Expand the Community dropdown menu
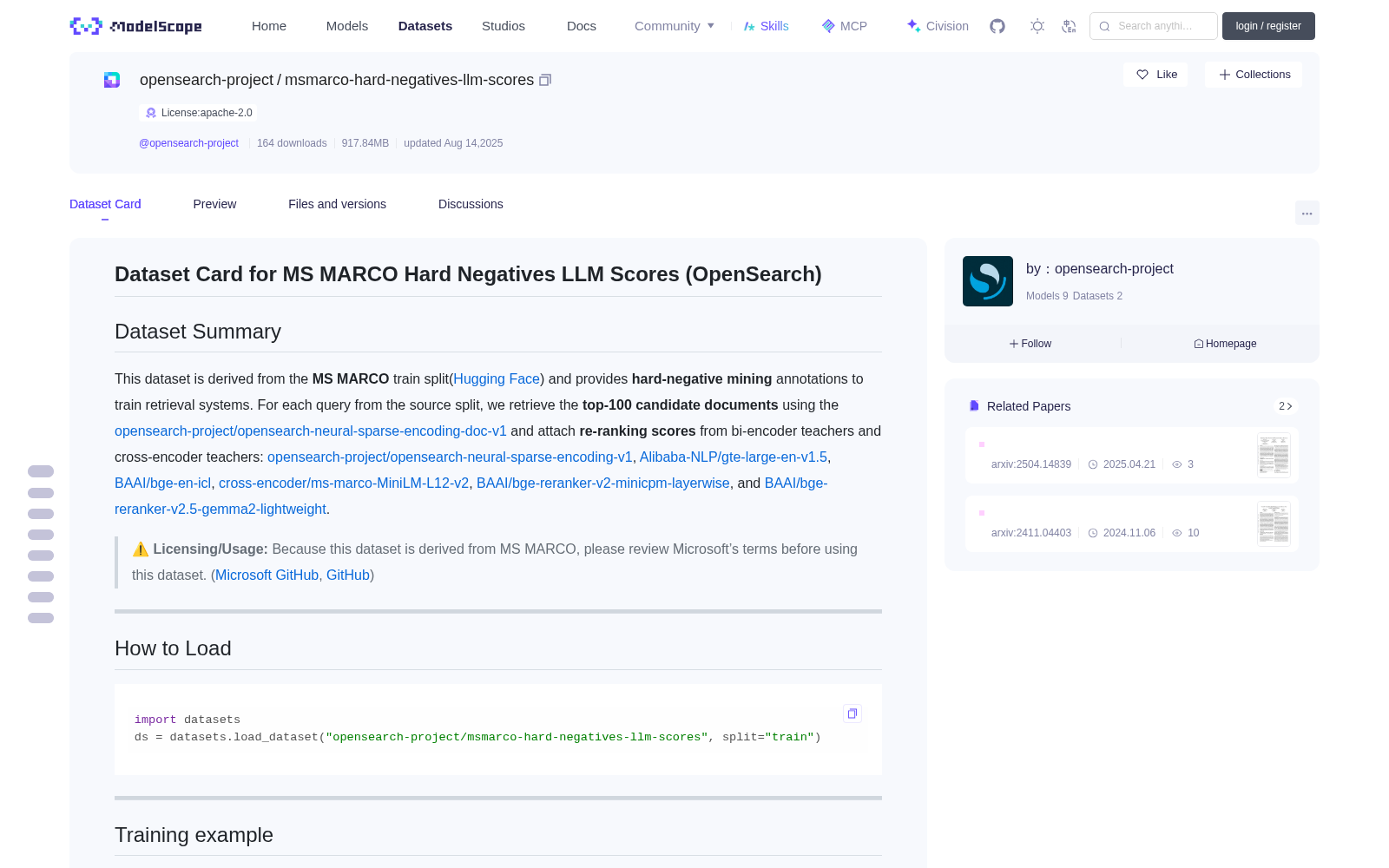The height and width of the screenshot is (868, 1389). [675, 26]
